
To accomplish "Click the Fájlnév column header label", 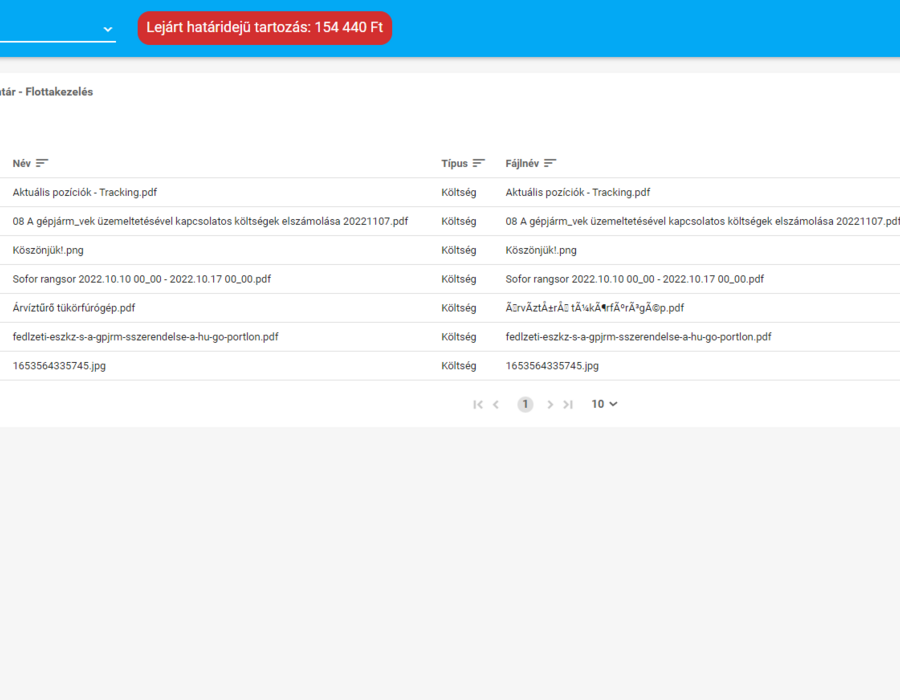I will (522, 164).
